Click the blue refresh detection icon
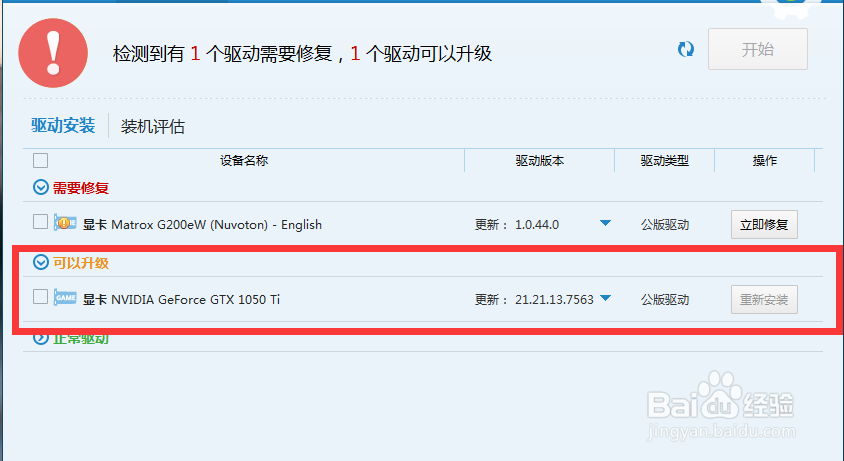Viewport: 844px width, 461px height. coord(686,50)
